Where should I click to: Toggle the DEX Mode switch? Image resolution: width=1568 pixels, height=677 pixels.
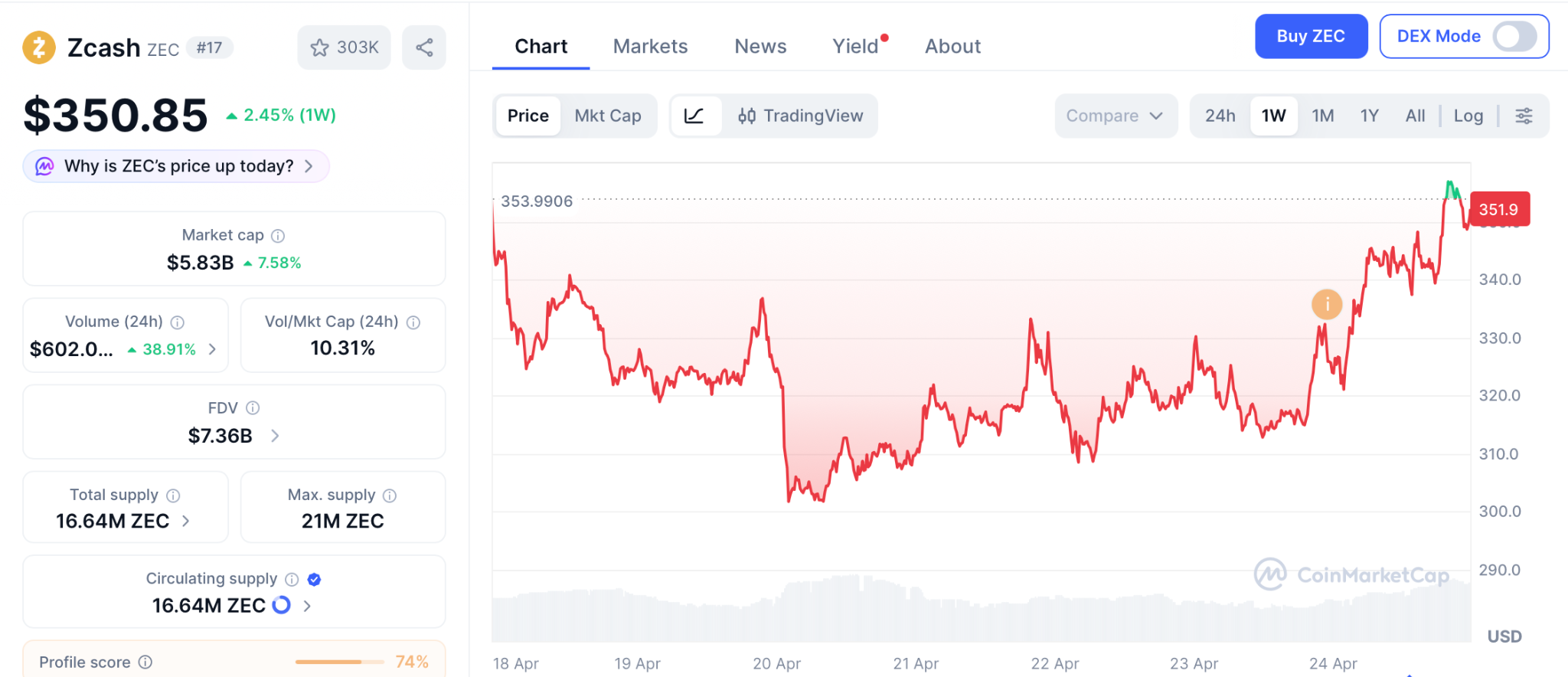coord(1514,36)
